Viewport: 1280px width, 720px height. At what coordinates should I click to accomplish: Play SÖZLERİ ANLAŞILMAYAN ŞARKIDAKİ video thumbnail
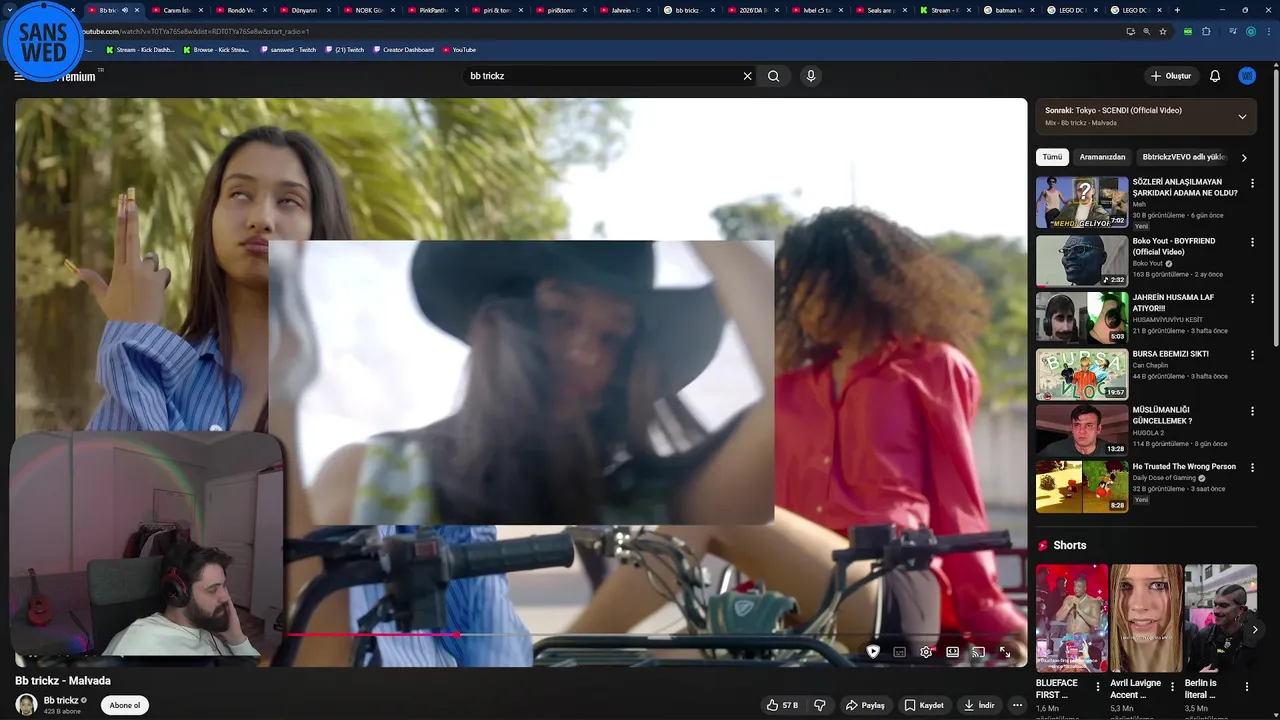pos(1082,202)
